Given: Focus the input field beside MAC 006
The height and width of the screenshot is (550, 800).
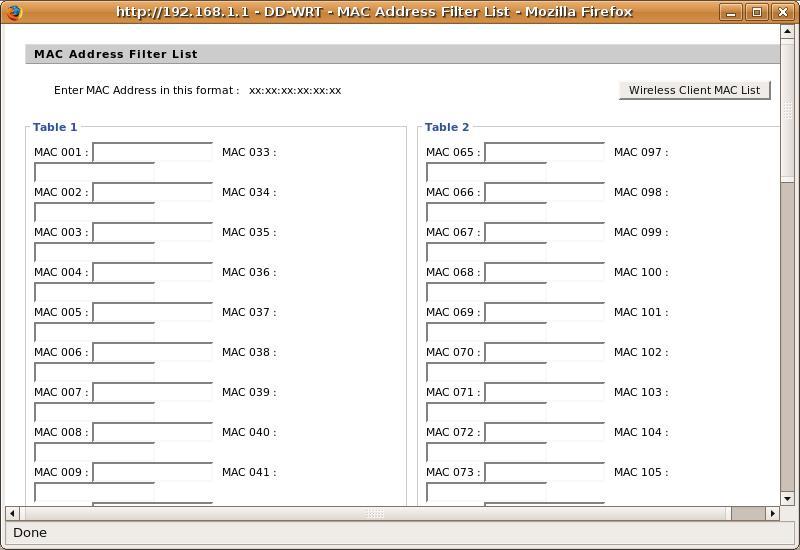Looking at the screenshot, I should click(153, 352).
